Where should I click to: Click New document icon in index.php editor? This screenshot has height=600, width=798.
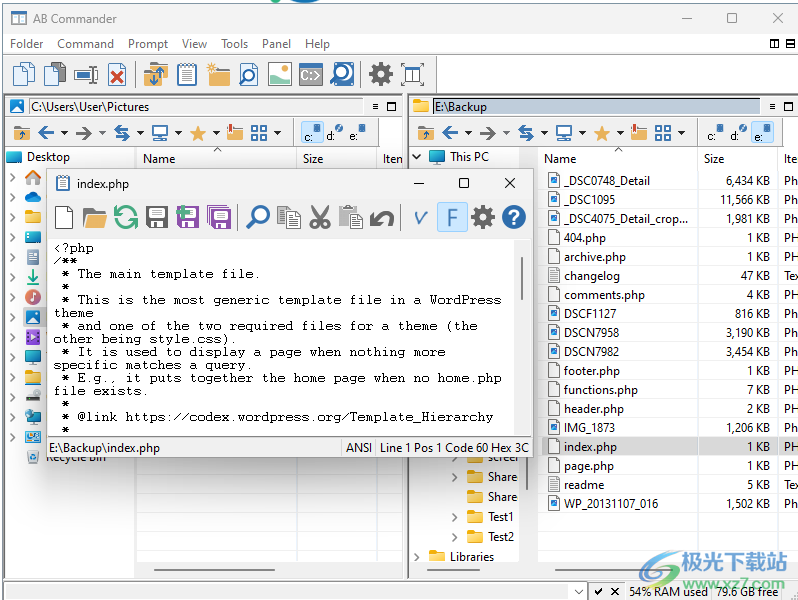[x=64, y=218]
